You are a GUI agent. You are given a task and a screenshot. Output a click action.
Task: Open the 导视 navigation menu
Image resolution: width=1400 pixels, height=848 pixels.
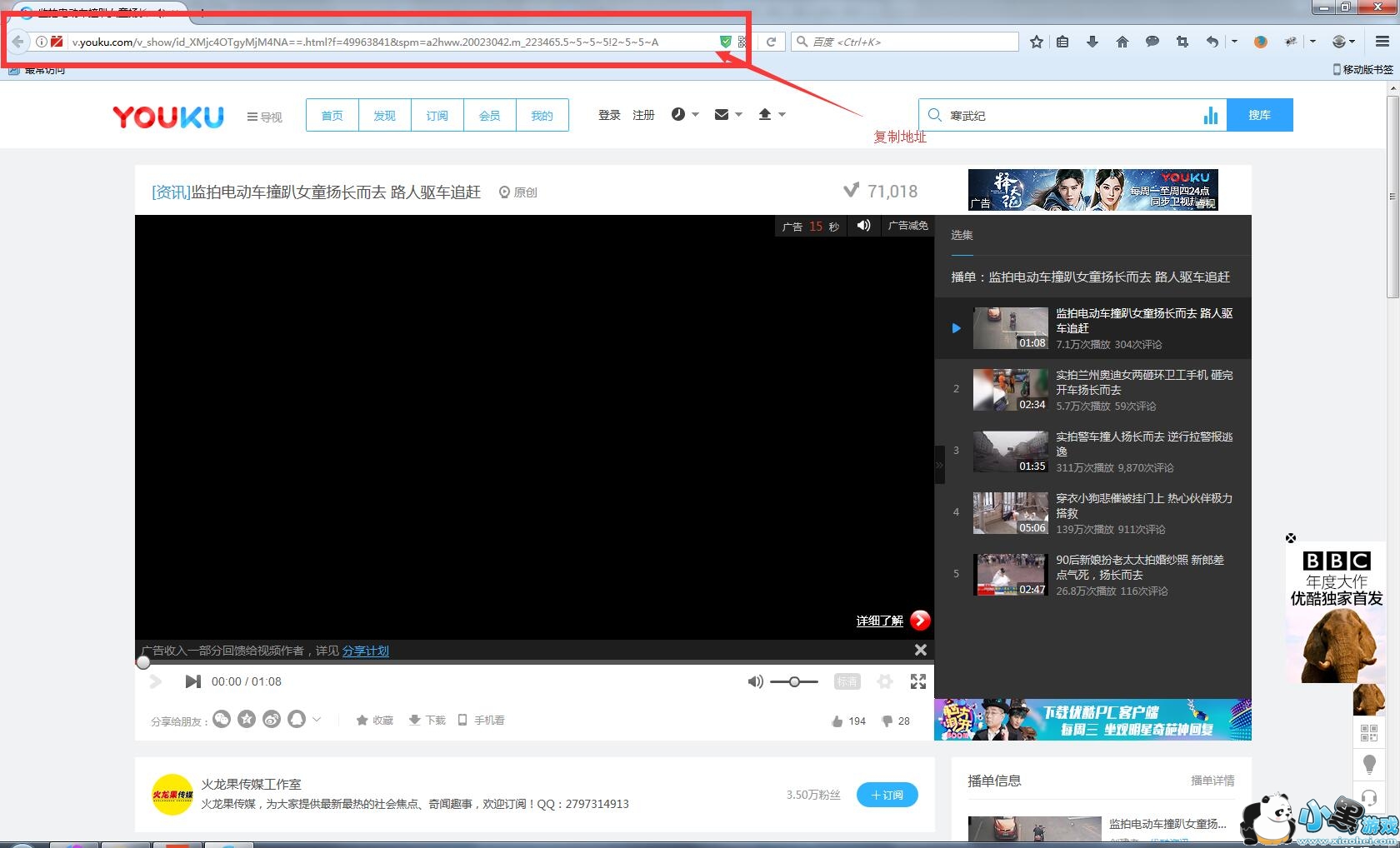click(265, 117)
